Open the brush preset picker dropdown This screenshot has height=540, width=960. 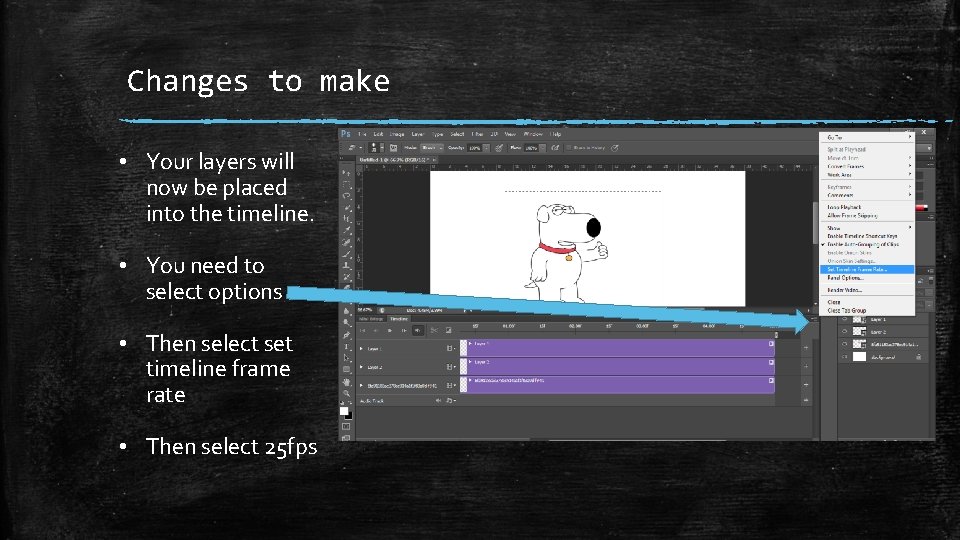pos(381,148)
